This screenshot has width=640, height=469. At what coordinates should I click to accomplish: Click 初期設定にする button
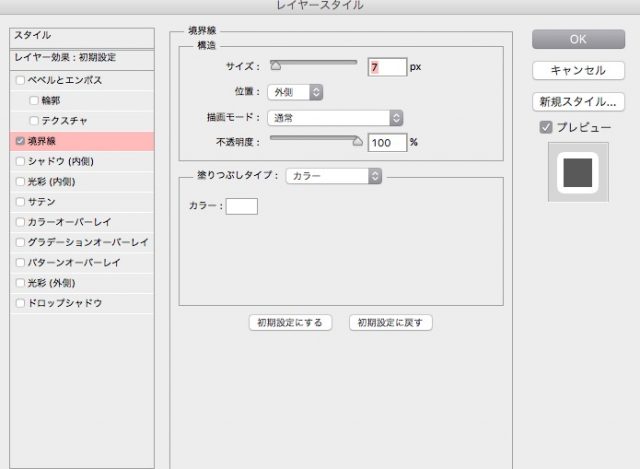pyautogui.click(x=289, y=323)
